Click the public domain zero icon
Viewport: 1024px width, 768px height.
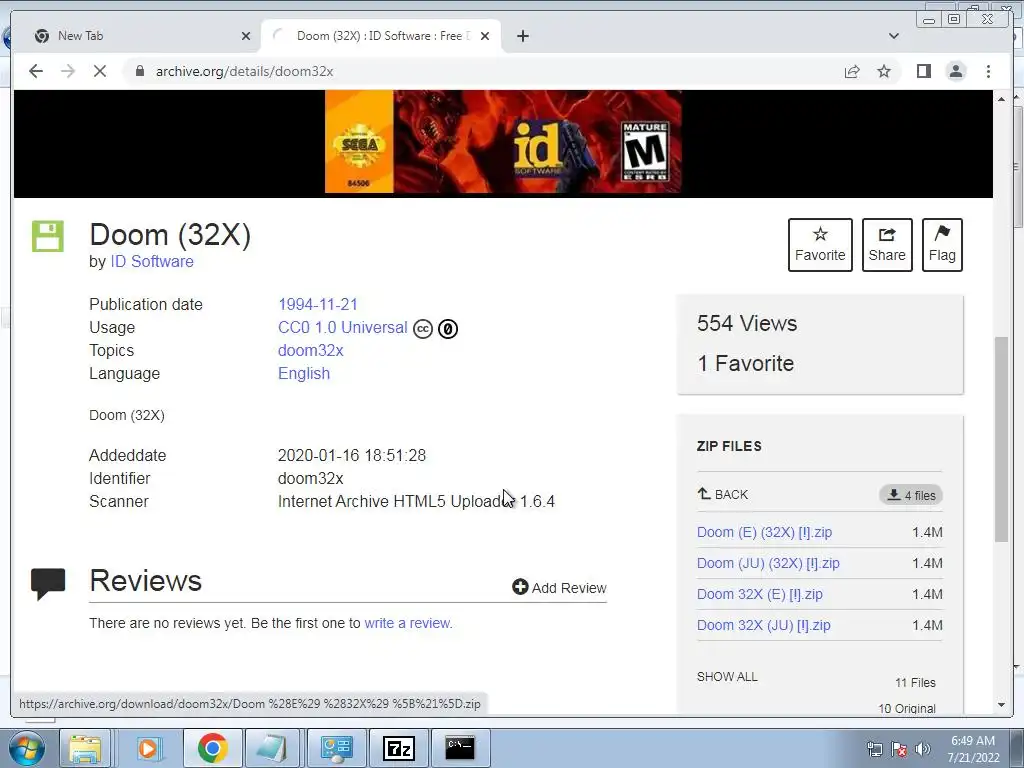pyautogui.click(x=447, y=328)
